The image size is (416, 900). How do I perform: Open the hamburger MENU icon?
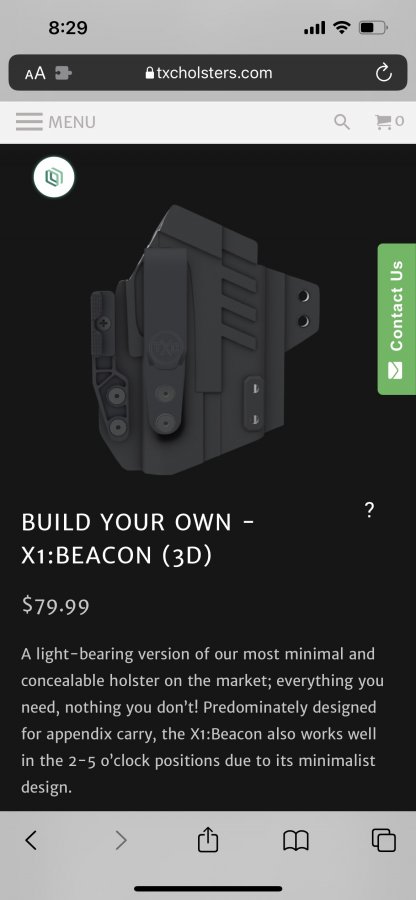point(29,122)
